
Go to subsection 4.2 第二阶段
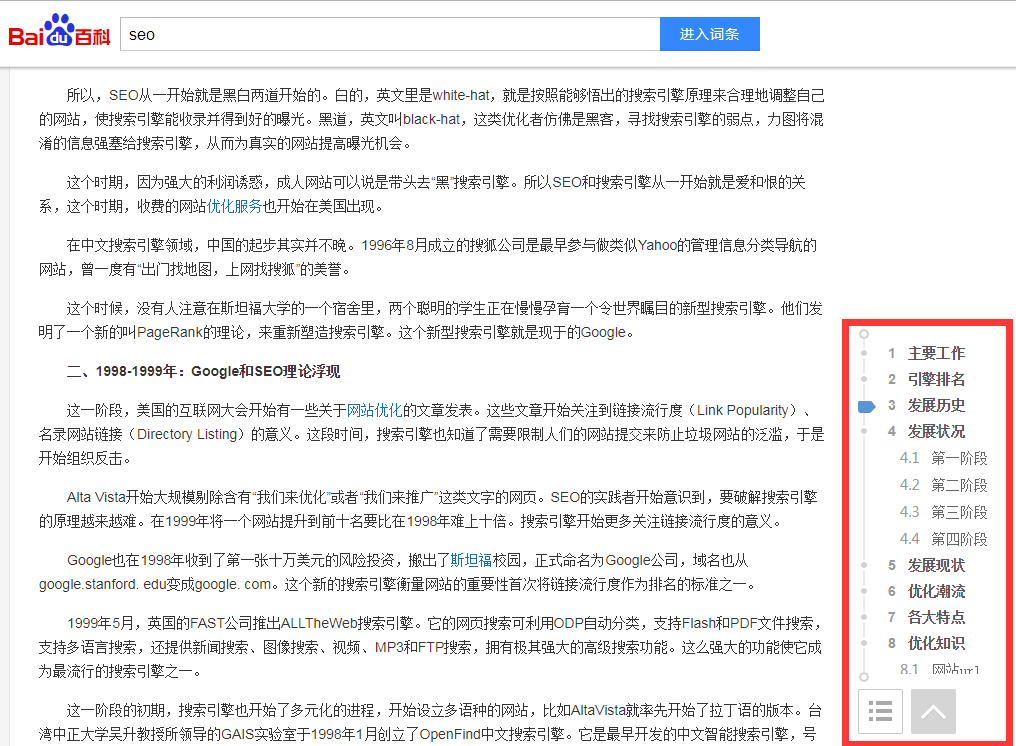tap(943, 485)
